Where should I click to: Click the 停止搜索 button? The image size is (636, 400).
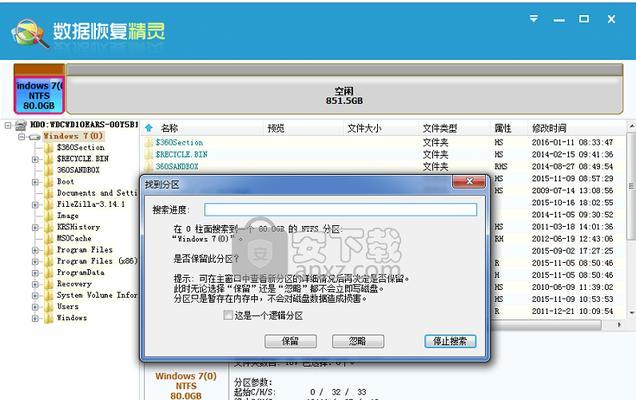pyautogui.click(x=450, y=341)
